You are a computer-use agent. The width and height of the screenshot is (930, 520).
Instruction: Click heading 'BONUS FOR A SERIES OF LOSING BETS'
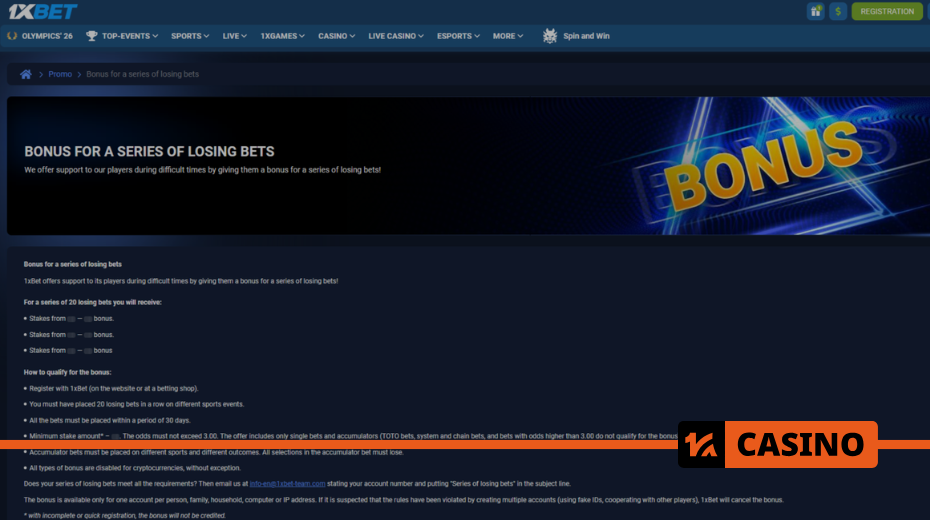click(x=149, y=152)
